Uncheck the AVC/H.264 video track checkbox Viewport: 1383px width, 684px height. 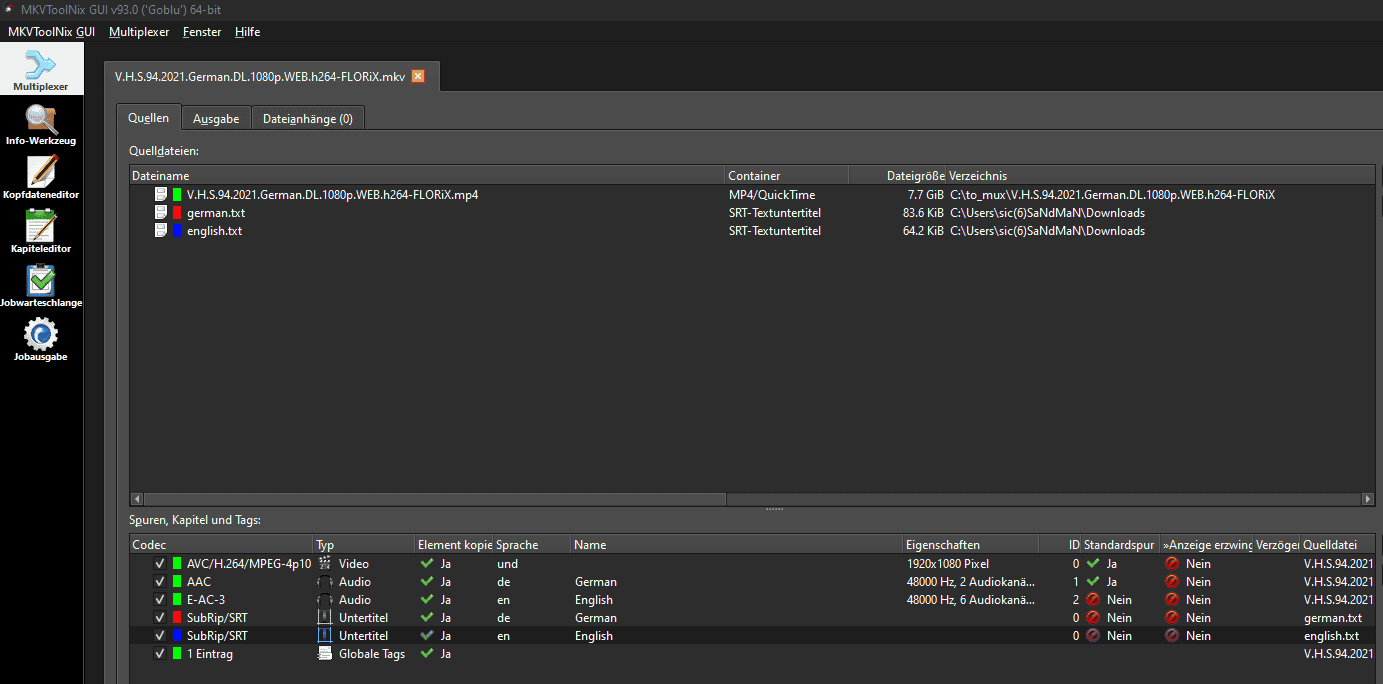coord(159,564)
